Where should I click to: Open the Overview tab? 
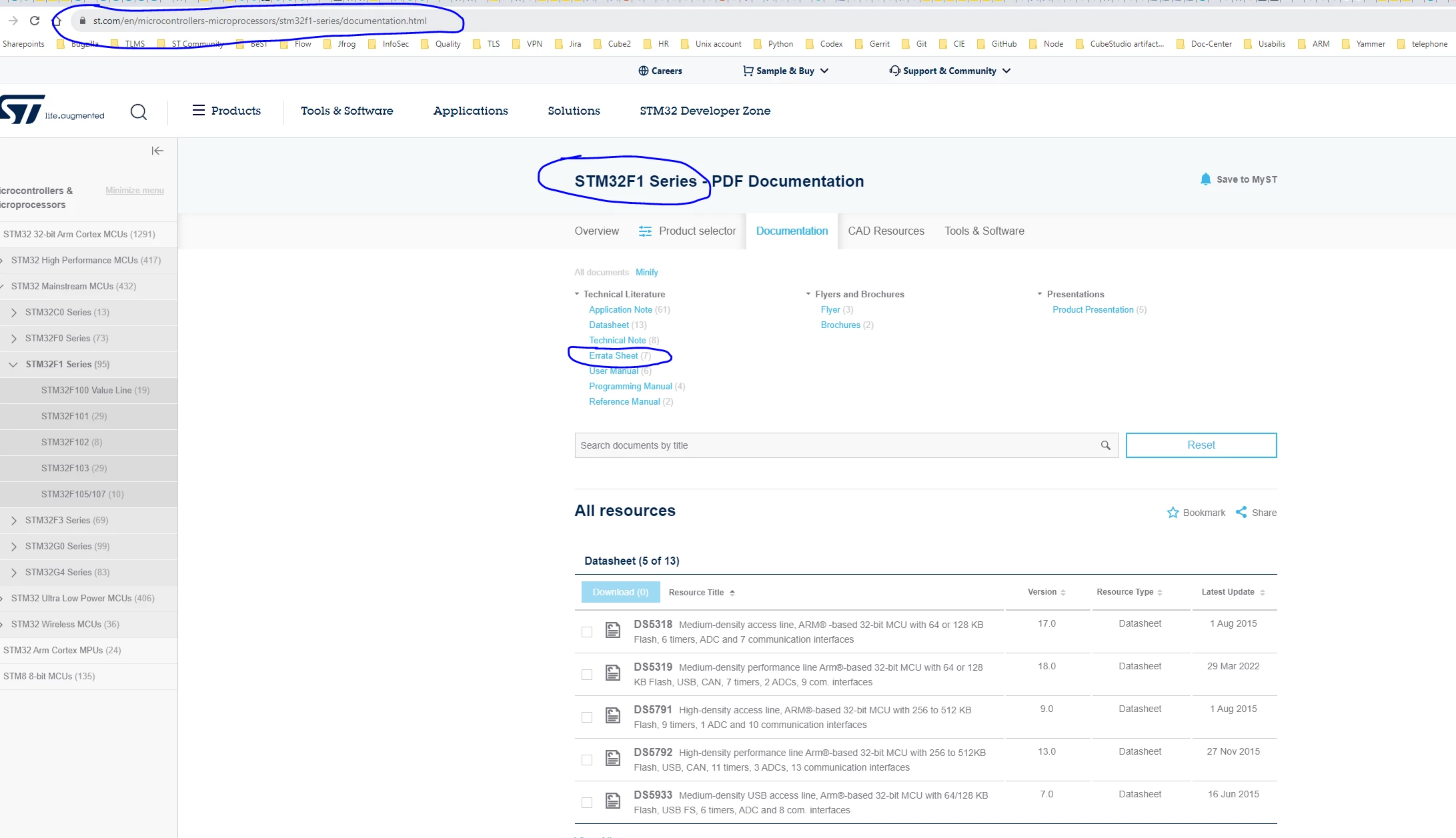(596, 231)
